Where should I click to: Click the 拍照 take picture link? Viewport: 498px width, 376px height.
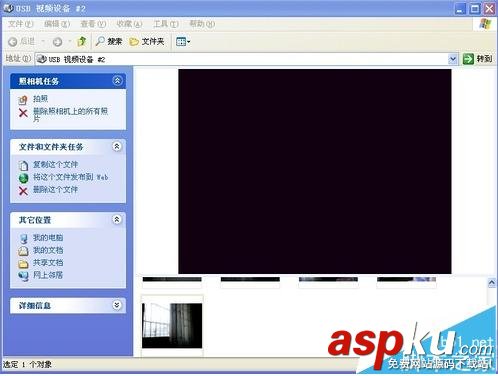(40, 99)
